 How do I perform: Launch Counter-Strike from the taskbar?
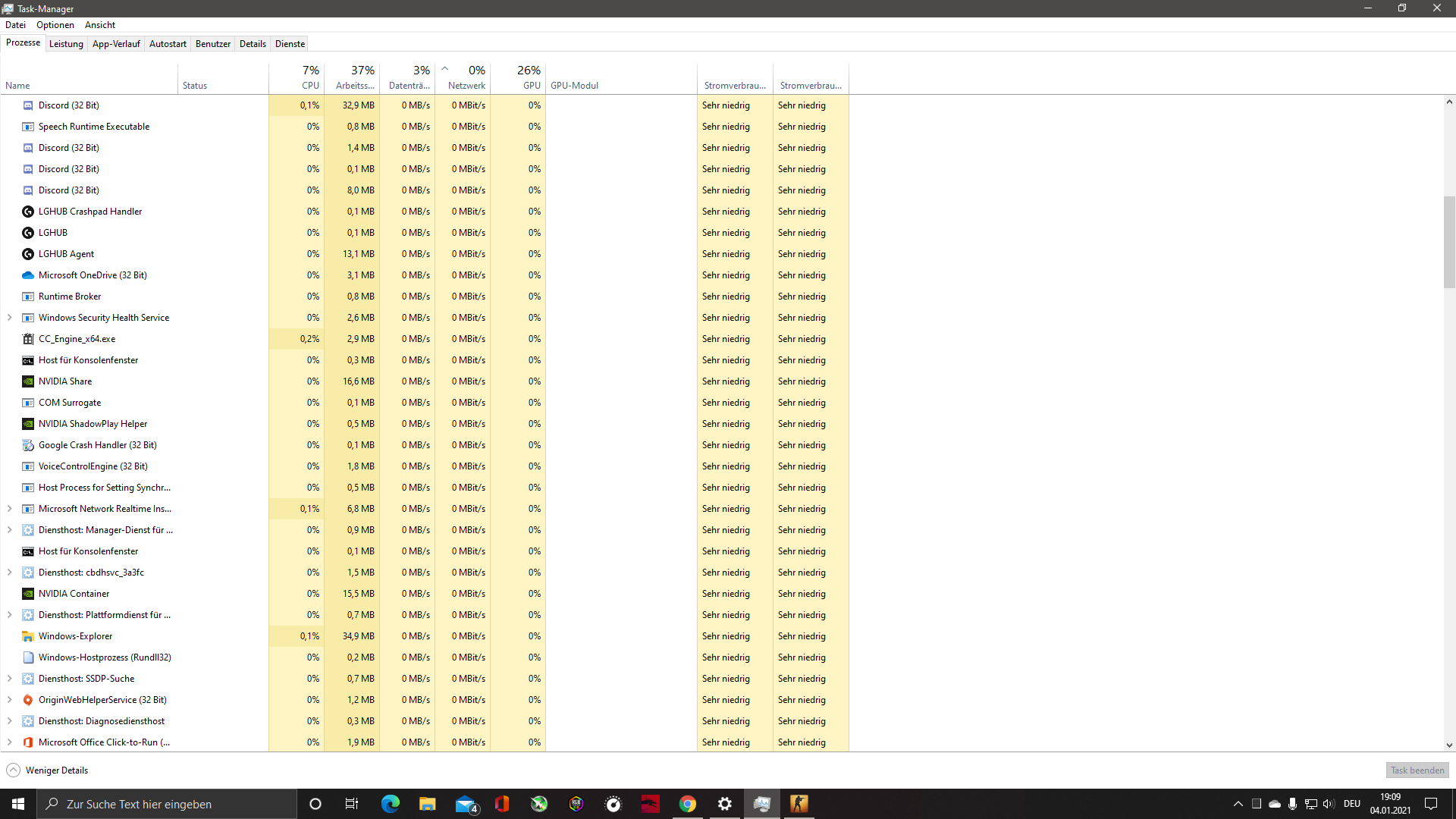(798, 804)
